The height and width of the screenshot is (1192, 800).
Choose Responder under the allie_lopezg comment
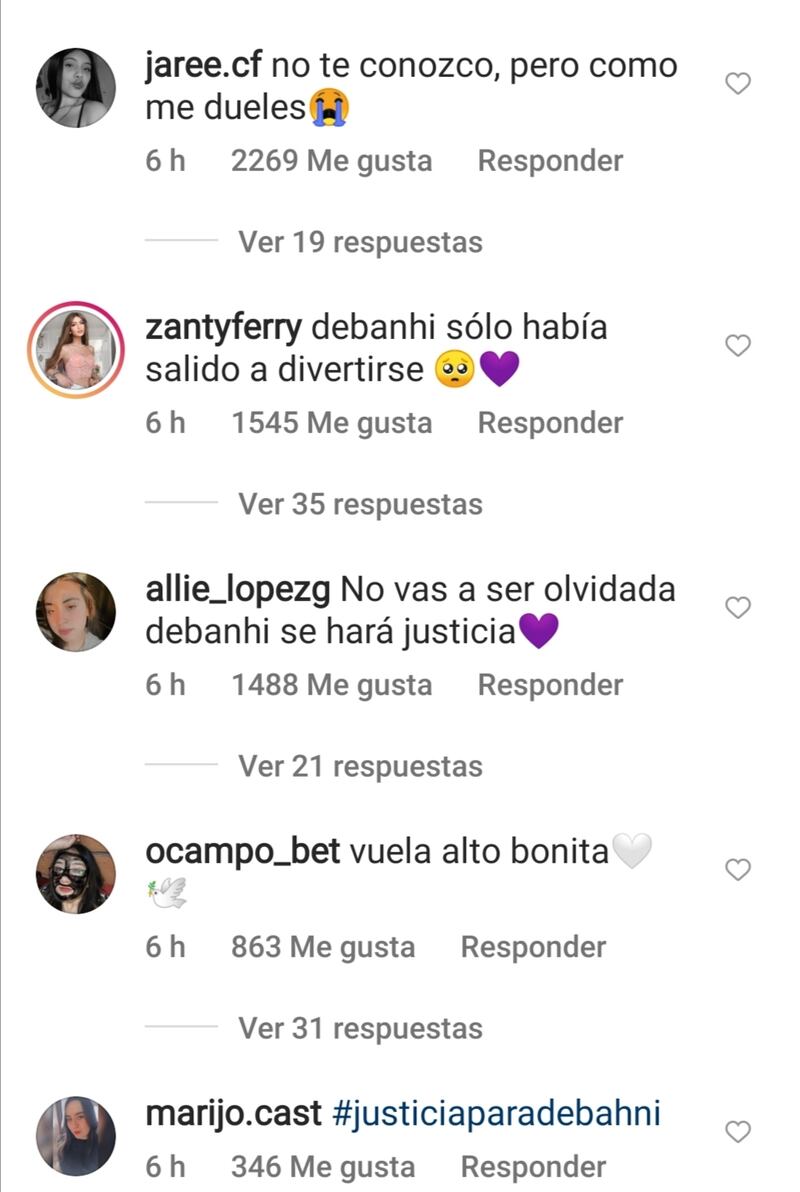[550, 685]
